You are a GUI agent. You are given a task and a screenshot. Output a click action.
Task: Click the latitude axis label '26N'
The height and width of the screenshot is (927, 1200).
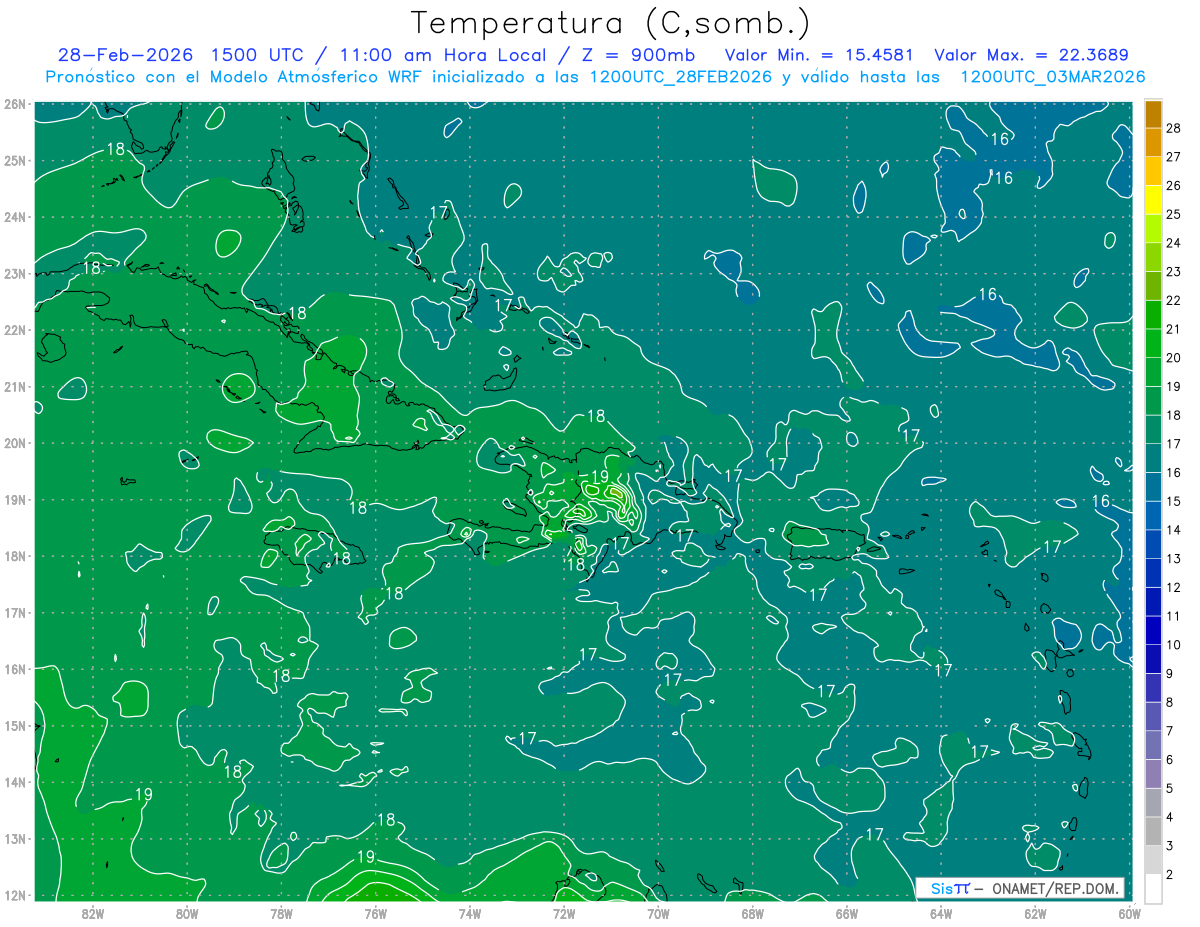coord(15,104)
